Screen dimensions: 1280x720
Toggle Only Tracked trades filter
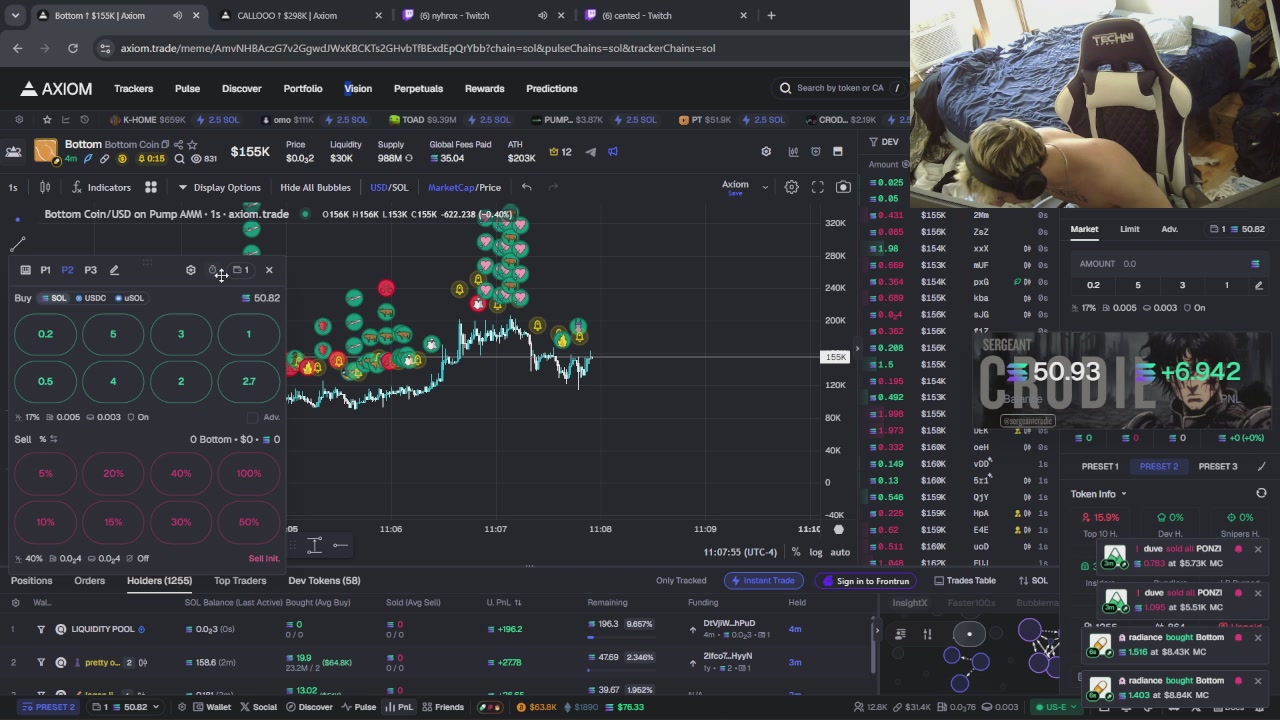point(681,581)
